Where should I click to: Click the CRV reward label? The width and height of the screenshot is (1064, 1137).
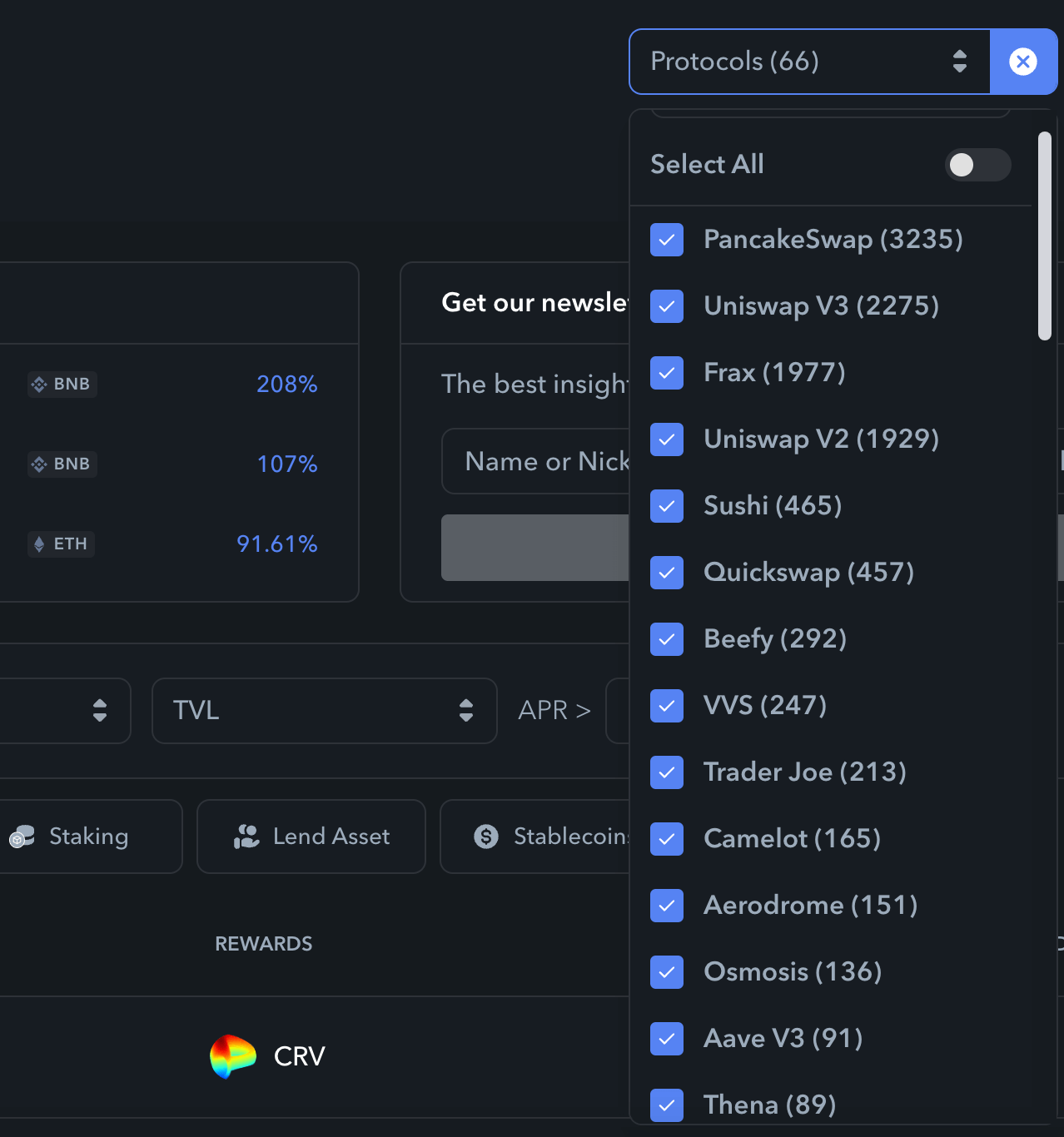[x=300, y=1056]
